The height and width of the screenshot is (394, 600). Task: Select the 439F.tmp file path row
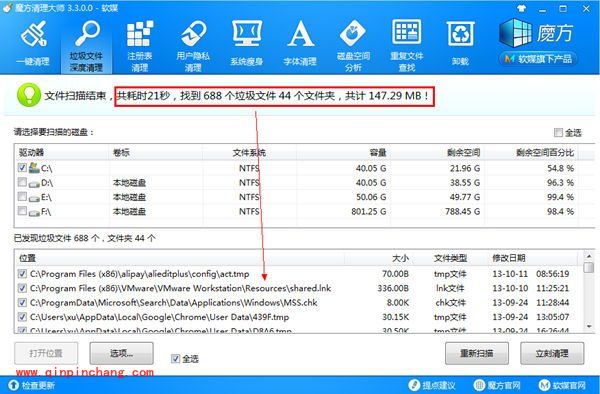click(x=159, y=317)
